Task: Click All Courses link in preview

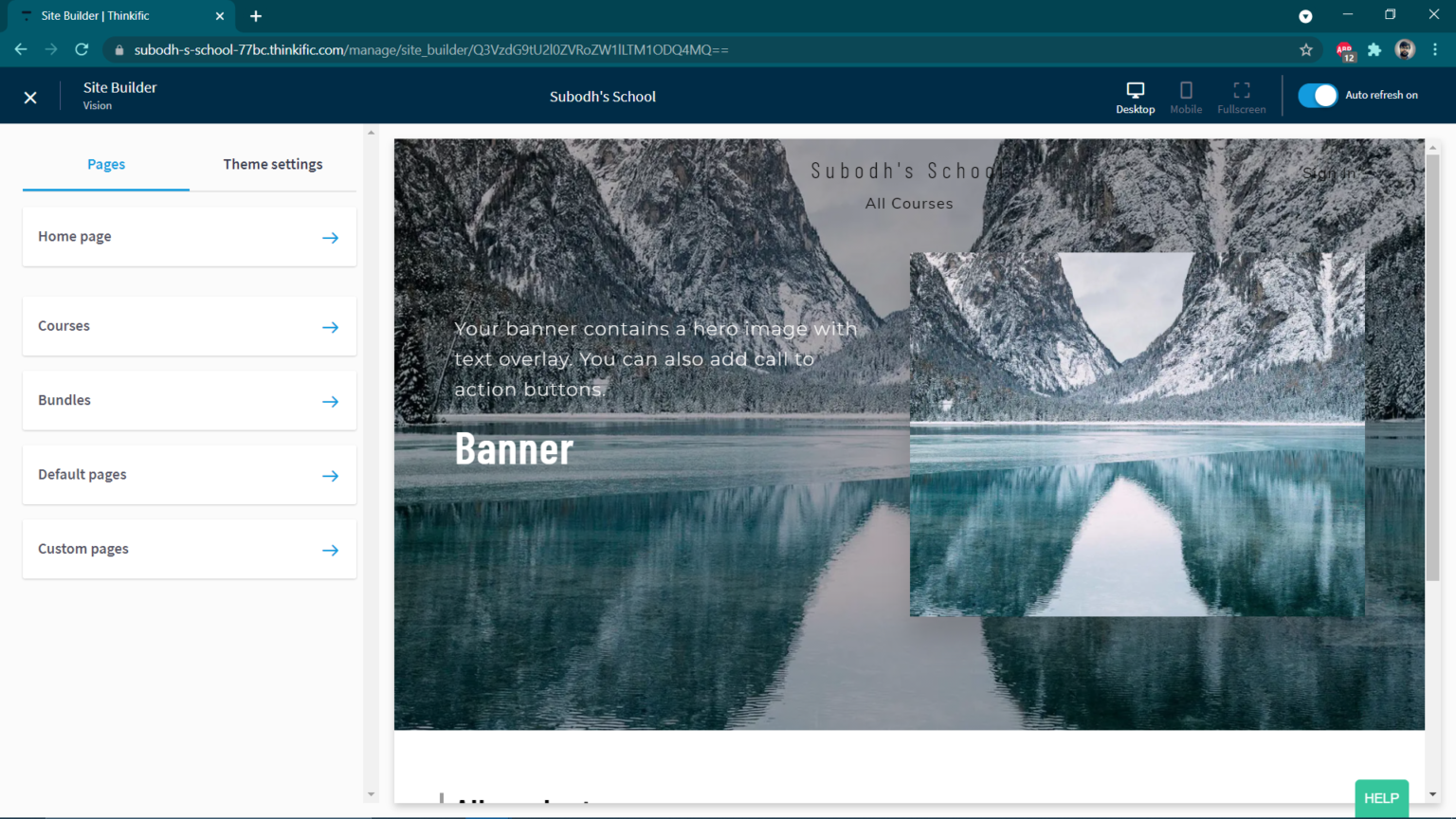Action: tap(909, 204)
